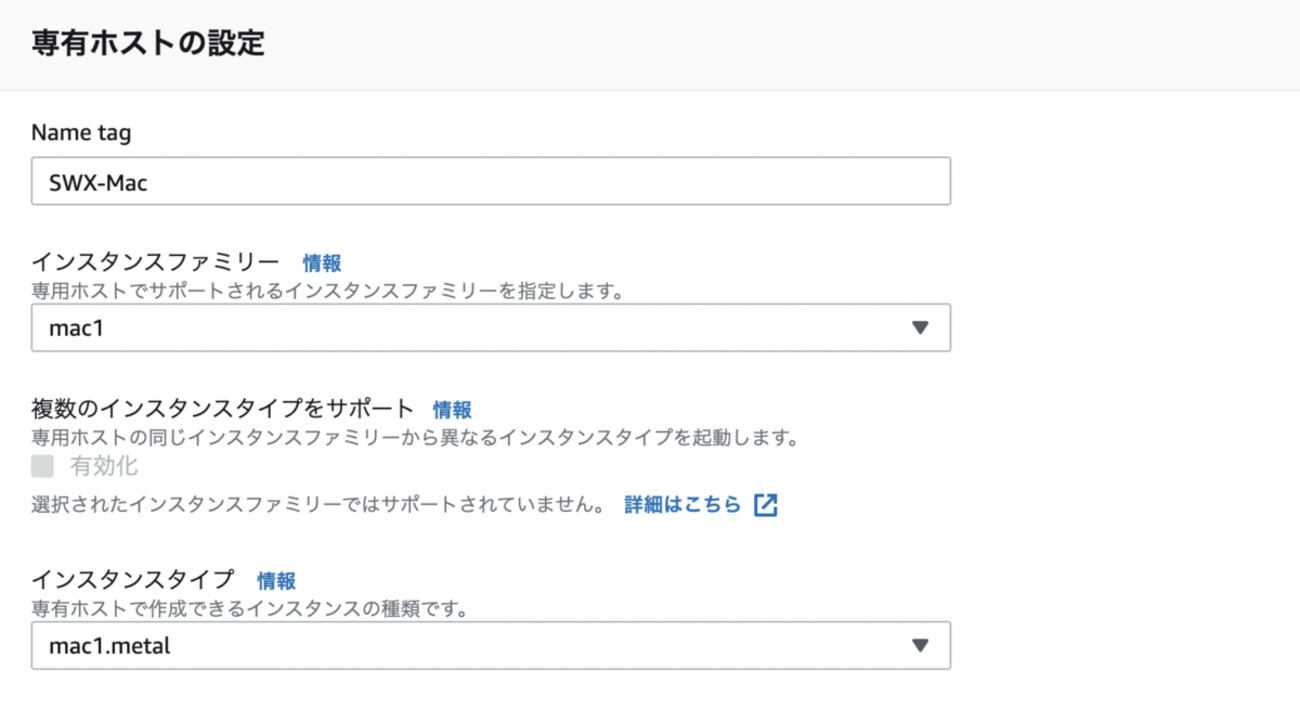Click the 専有ホストの設定 heading
The height and width of the screenshot is (709, 1300).
click(148, 44)
